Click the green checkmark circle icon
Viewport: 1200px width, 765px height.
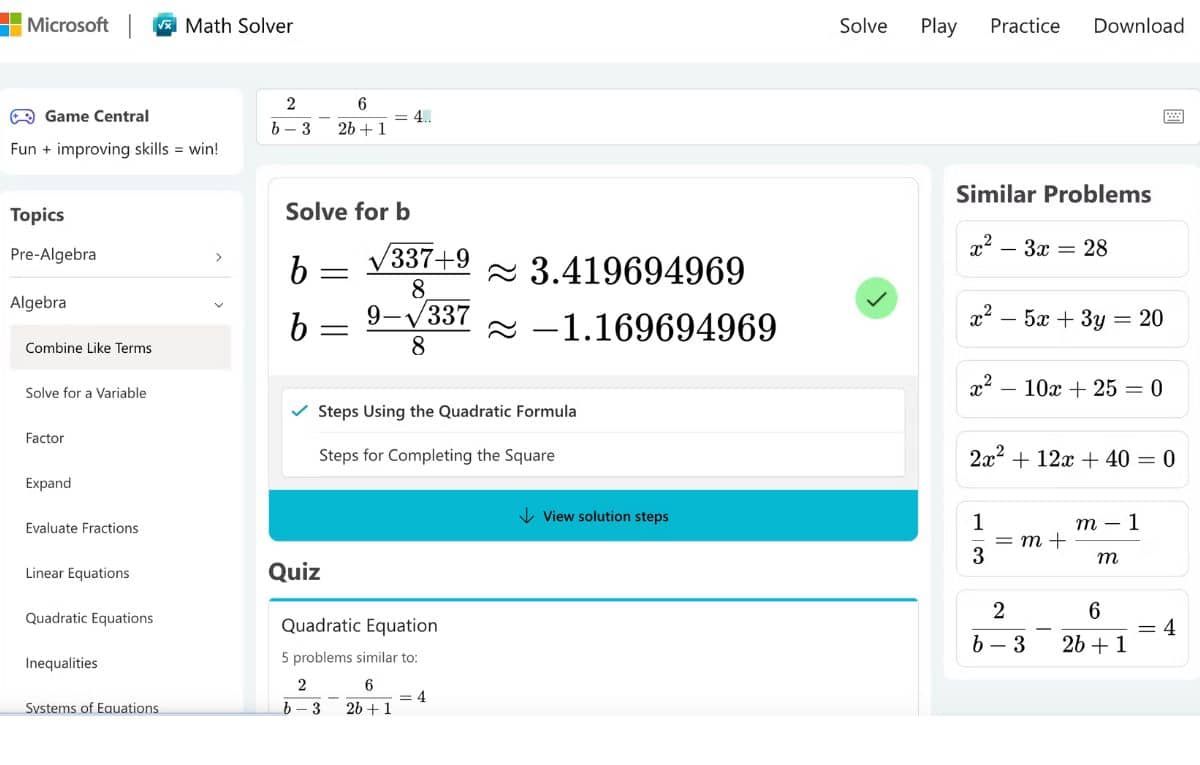[x=876, y=298]
